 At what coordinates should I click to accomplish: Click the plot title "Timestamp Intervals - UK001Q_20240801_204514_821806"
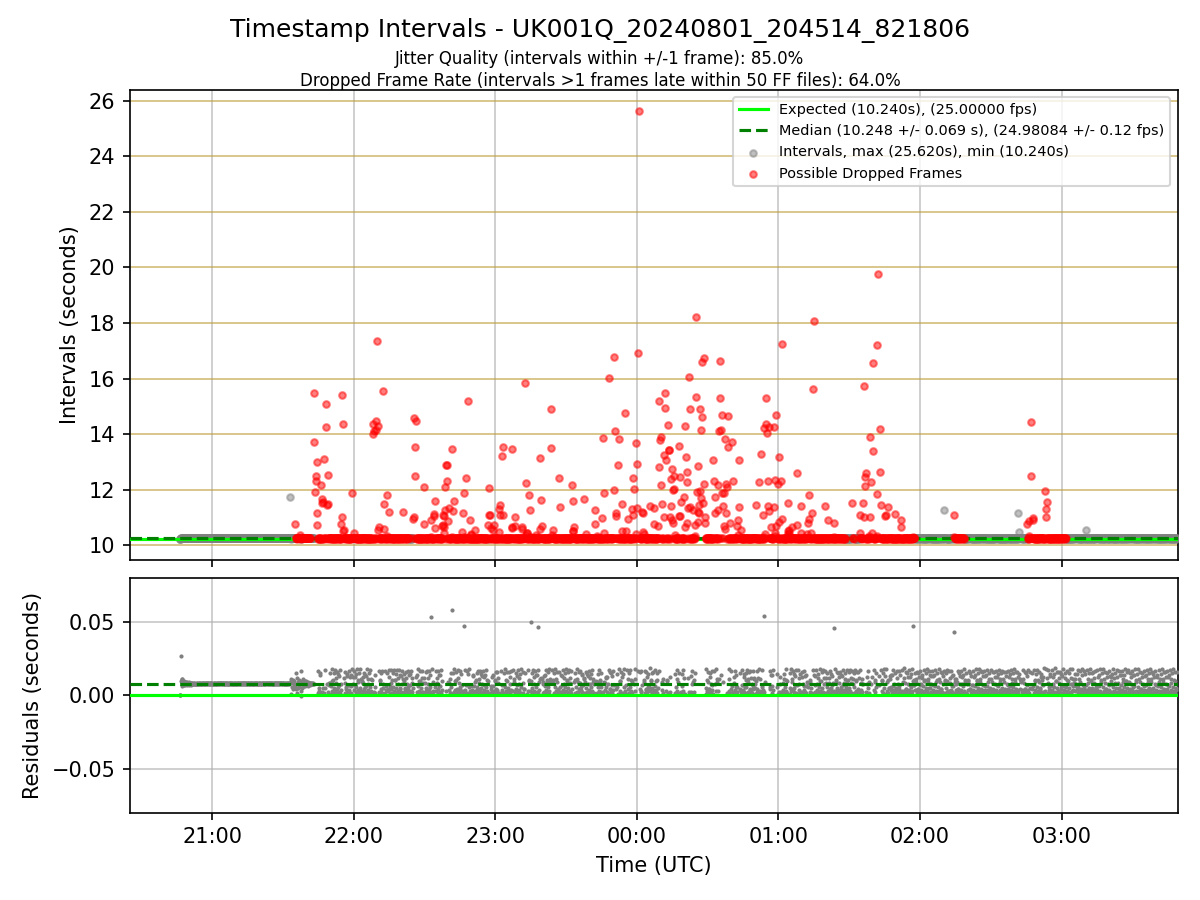(x=600, y=29)
